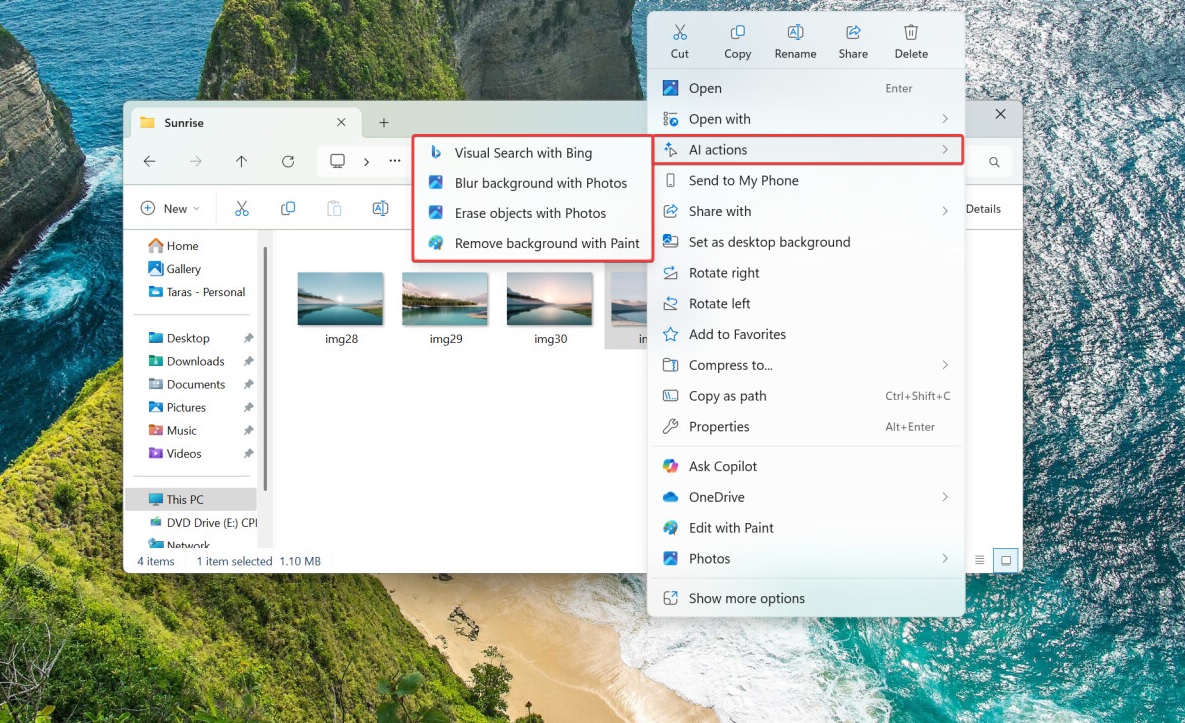Navigate up one folder level arrow
Image resolution: width=1185 pixels, height=723 pixels.
pos(241,161)
